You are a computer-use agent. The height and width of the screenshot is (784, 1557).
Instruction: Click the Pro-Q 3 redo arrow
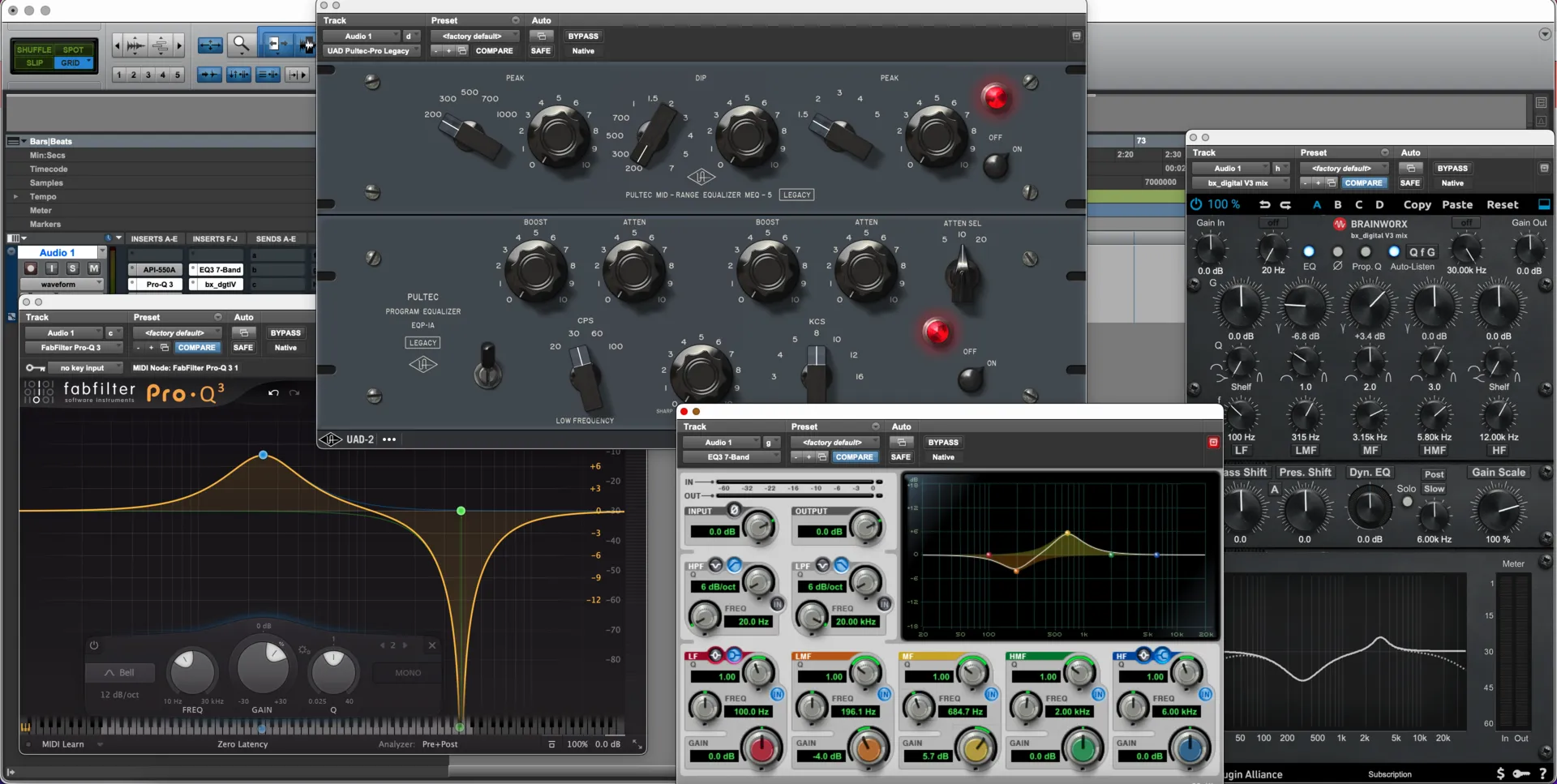[294, 392]
